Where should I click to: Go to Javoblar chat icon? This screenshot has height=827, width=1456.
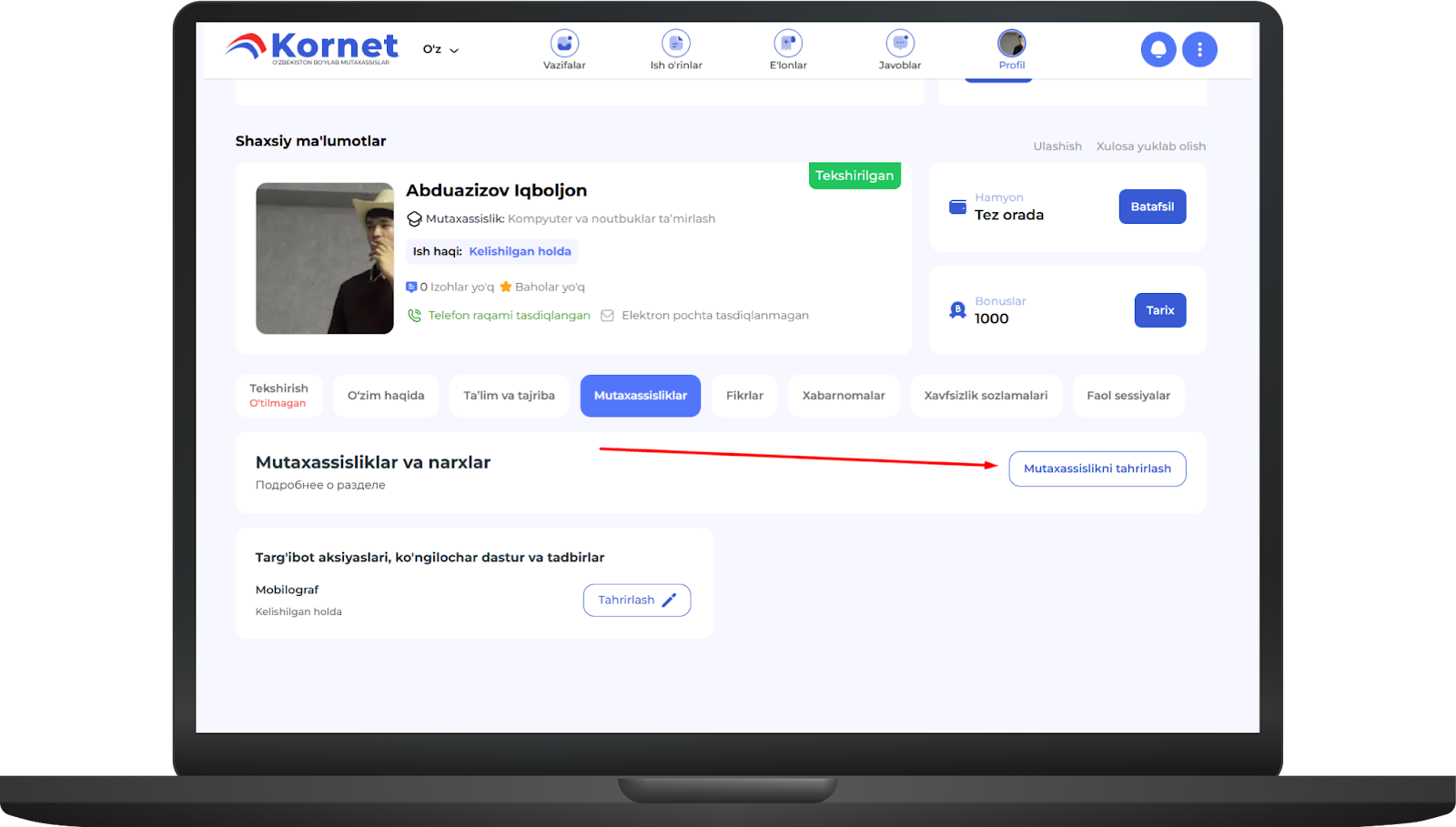pos(899,44)
